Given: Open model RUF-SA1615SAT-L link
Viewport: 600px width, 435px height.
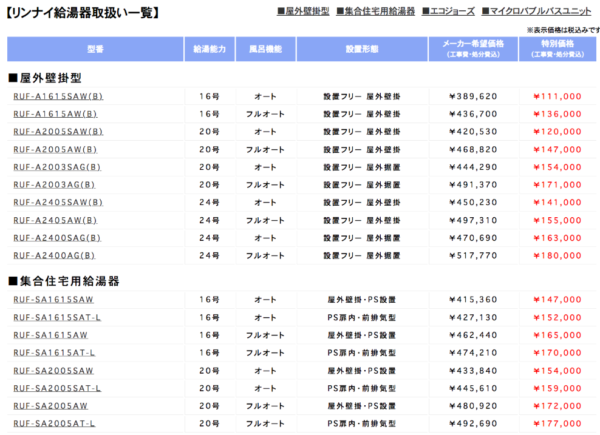Looking at the screenshot, I should (57, 318).
